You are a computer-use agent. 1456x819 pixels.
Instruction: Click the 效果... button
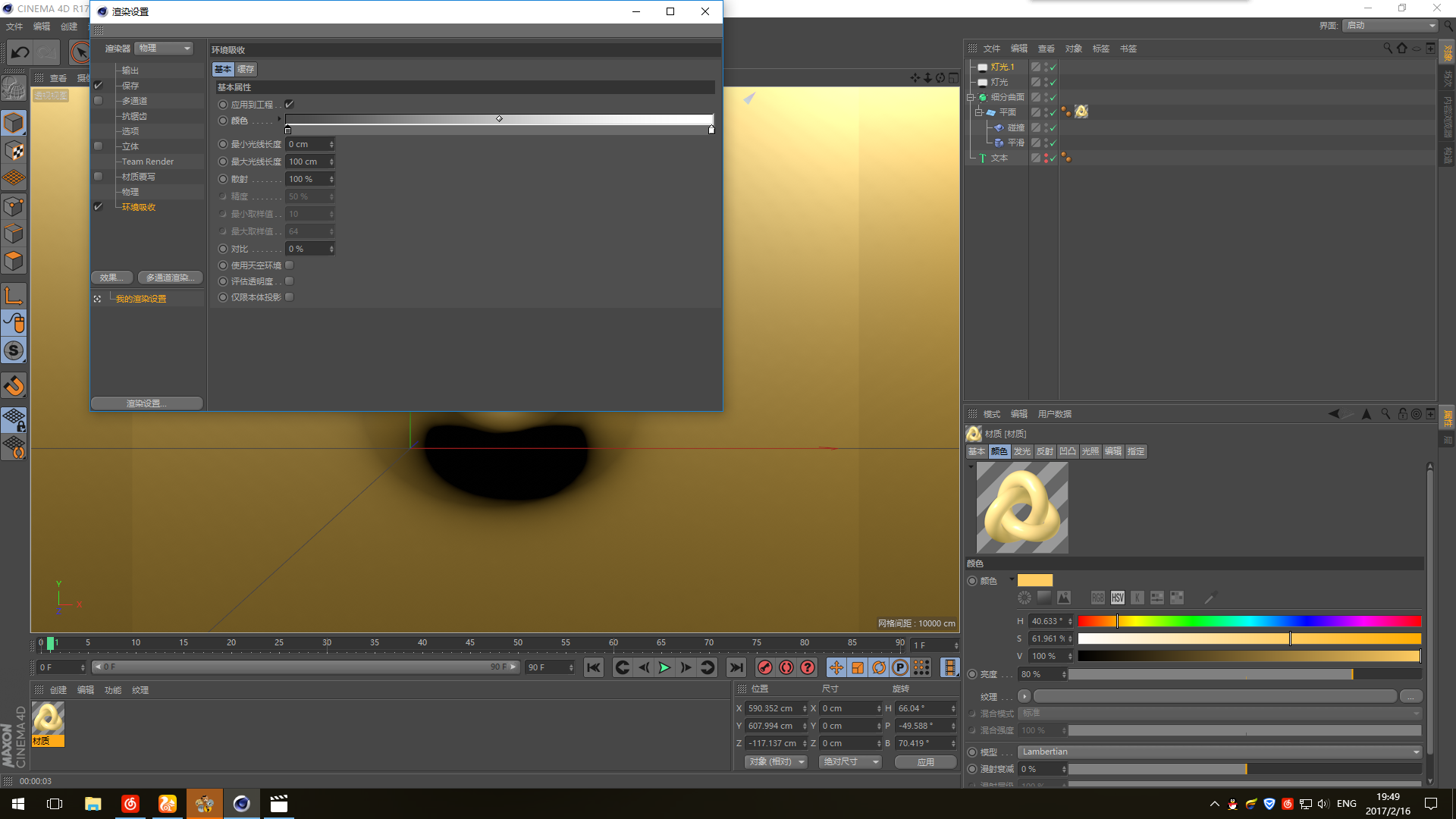112,278
